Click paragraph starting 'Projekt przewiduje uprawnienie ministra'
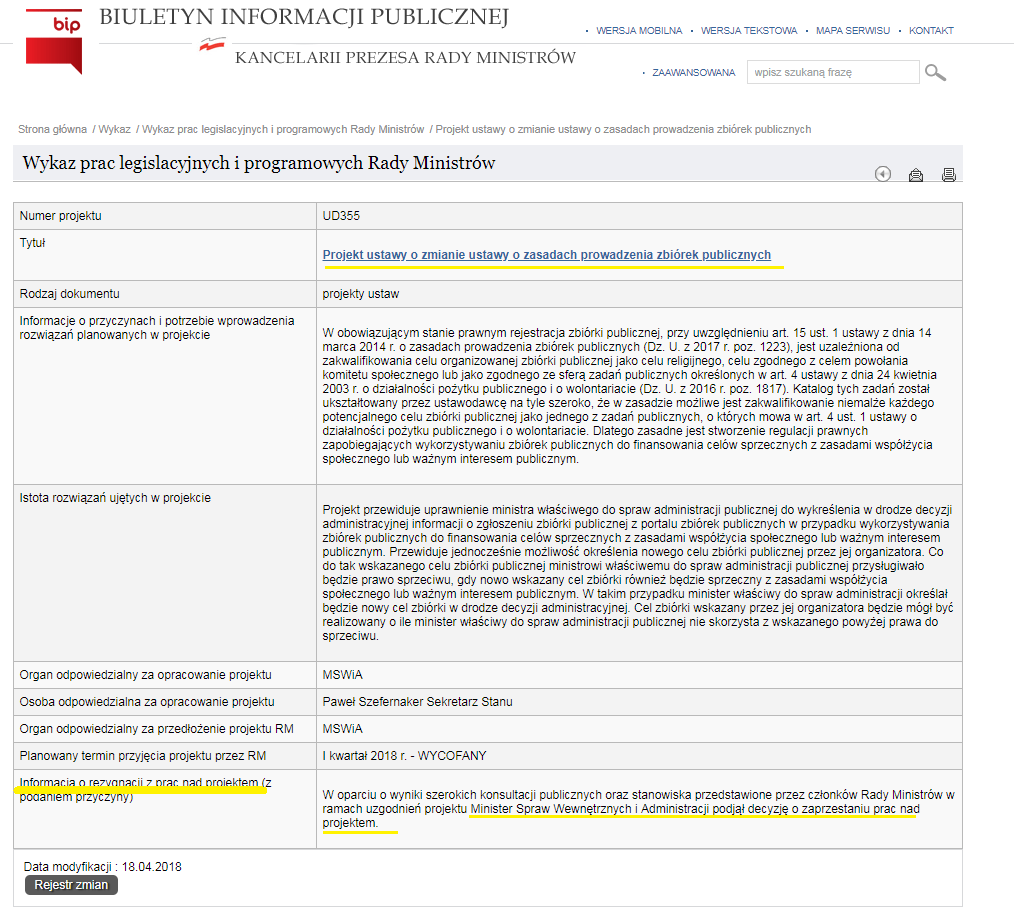The image size is (1014, 914). [638, 572]
